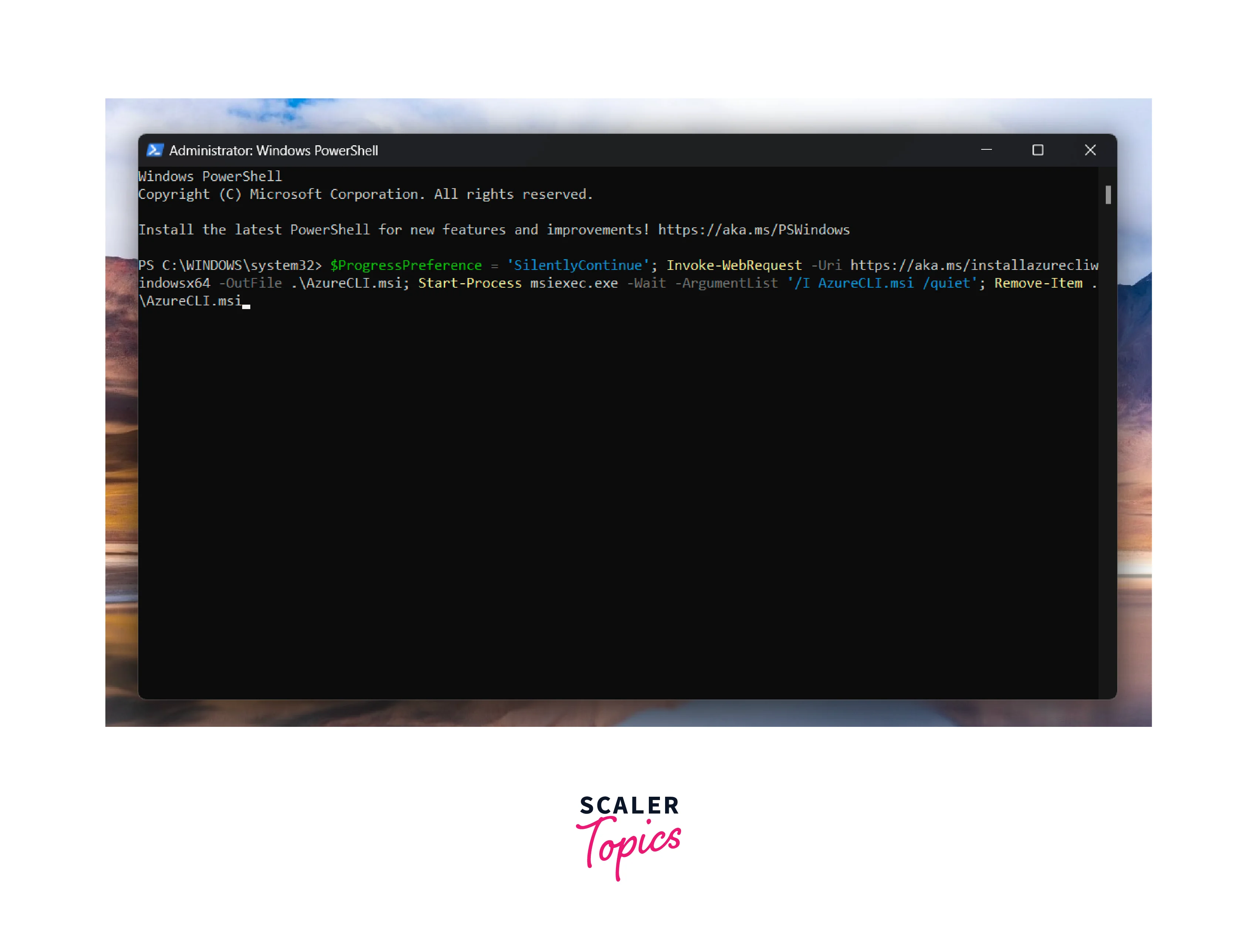Image resolution: width=1257 pixels, height=952 pixels.
Task: Click the PowerShell icon in title bar
Action: (155, 150)
